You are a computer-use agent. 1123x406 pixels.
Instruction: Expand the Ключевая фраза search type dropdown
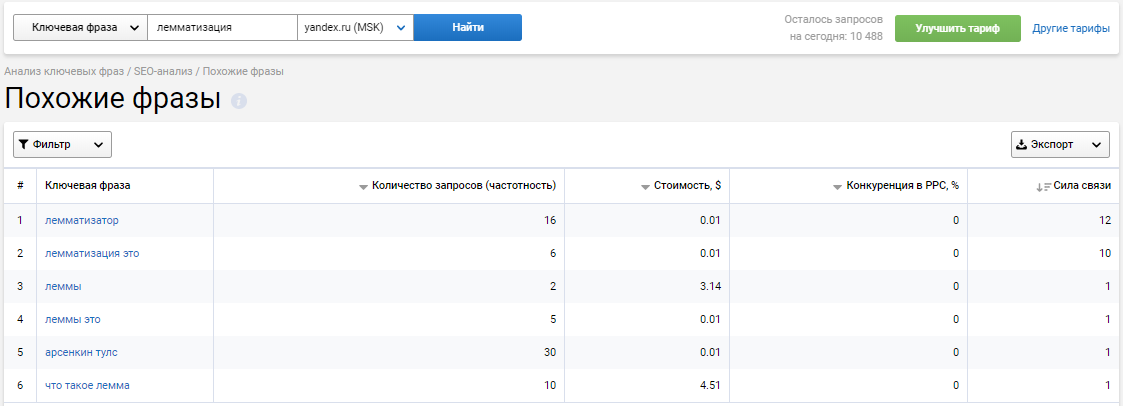80,28
